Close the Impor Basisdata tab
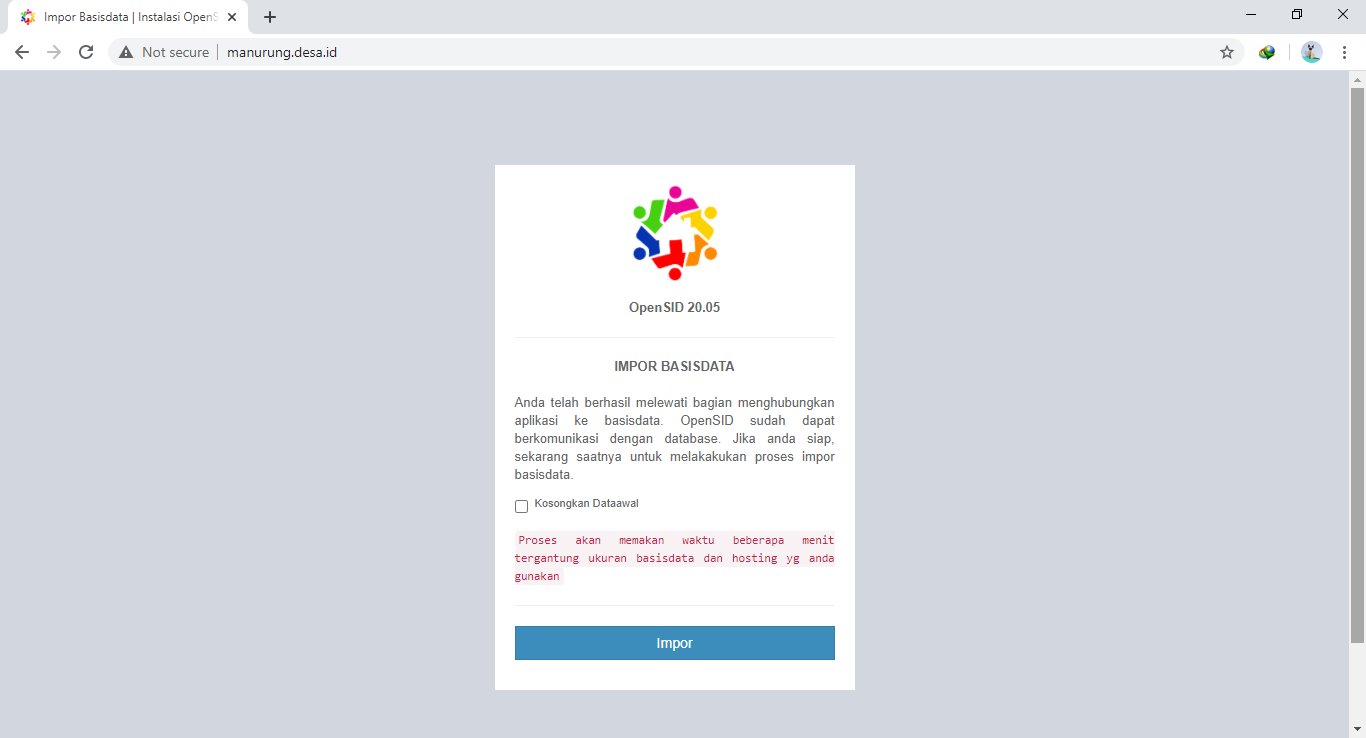Image resolution: width=1366 pixels, height=738 pixels. point(232,17)
